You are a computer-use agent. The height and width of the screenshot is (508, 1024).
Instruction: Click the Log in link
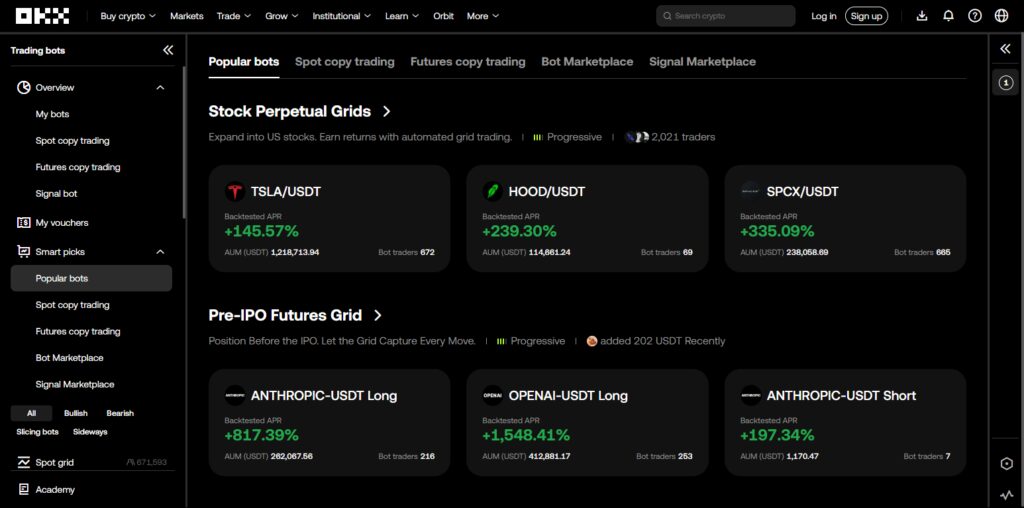tap(824, 16)
